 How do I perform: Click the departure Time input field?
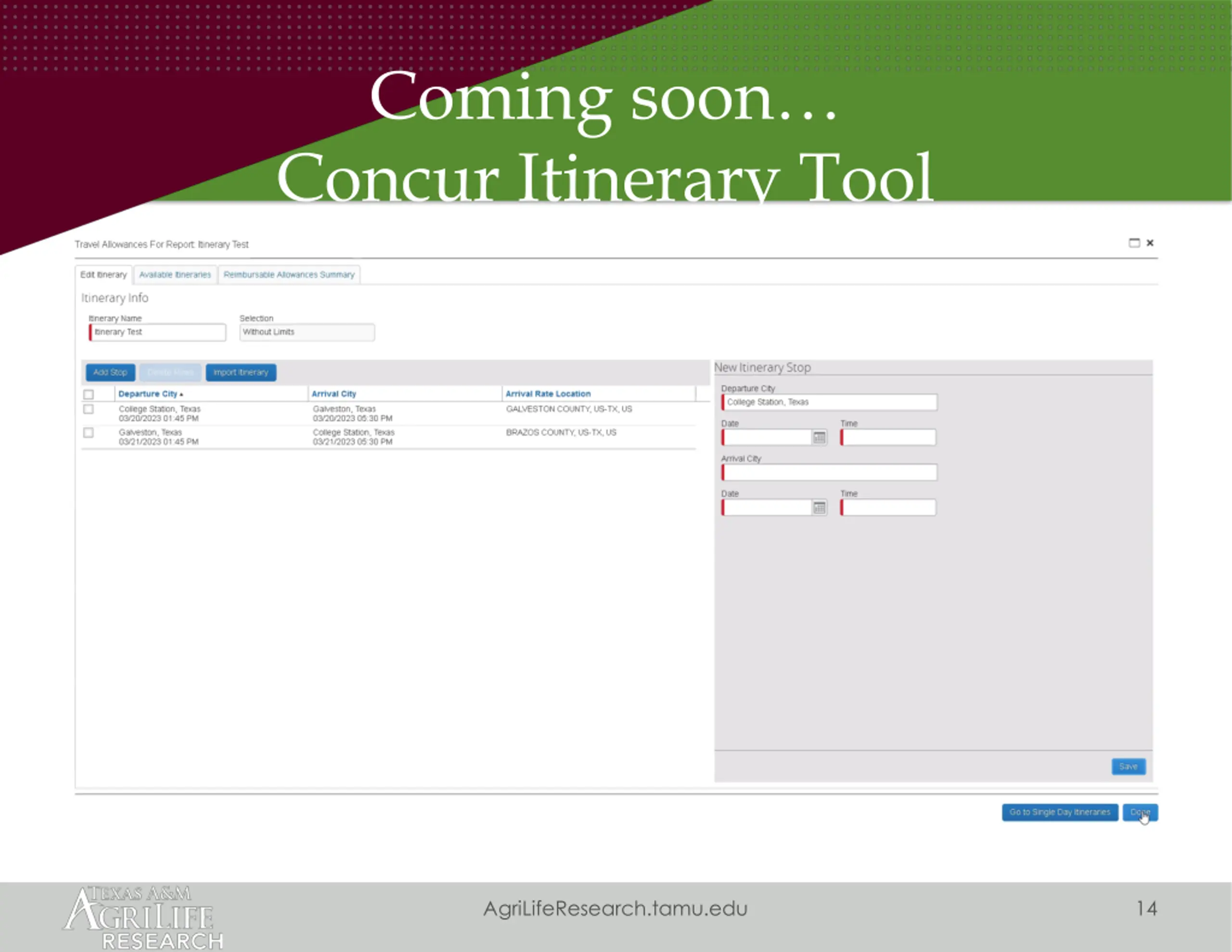888,437
